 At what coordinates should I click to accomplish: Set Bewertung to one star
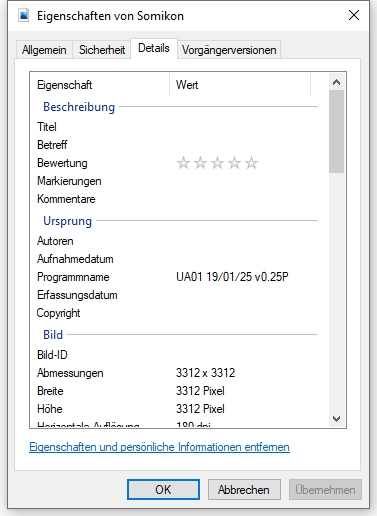pos(183,163)
